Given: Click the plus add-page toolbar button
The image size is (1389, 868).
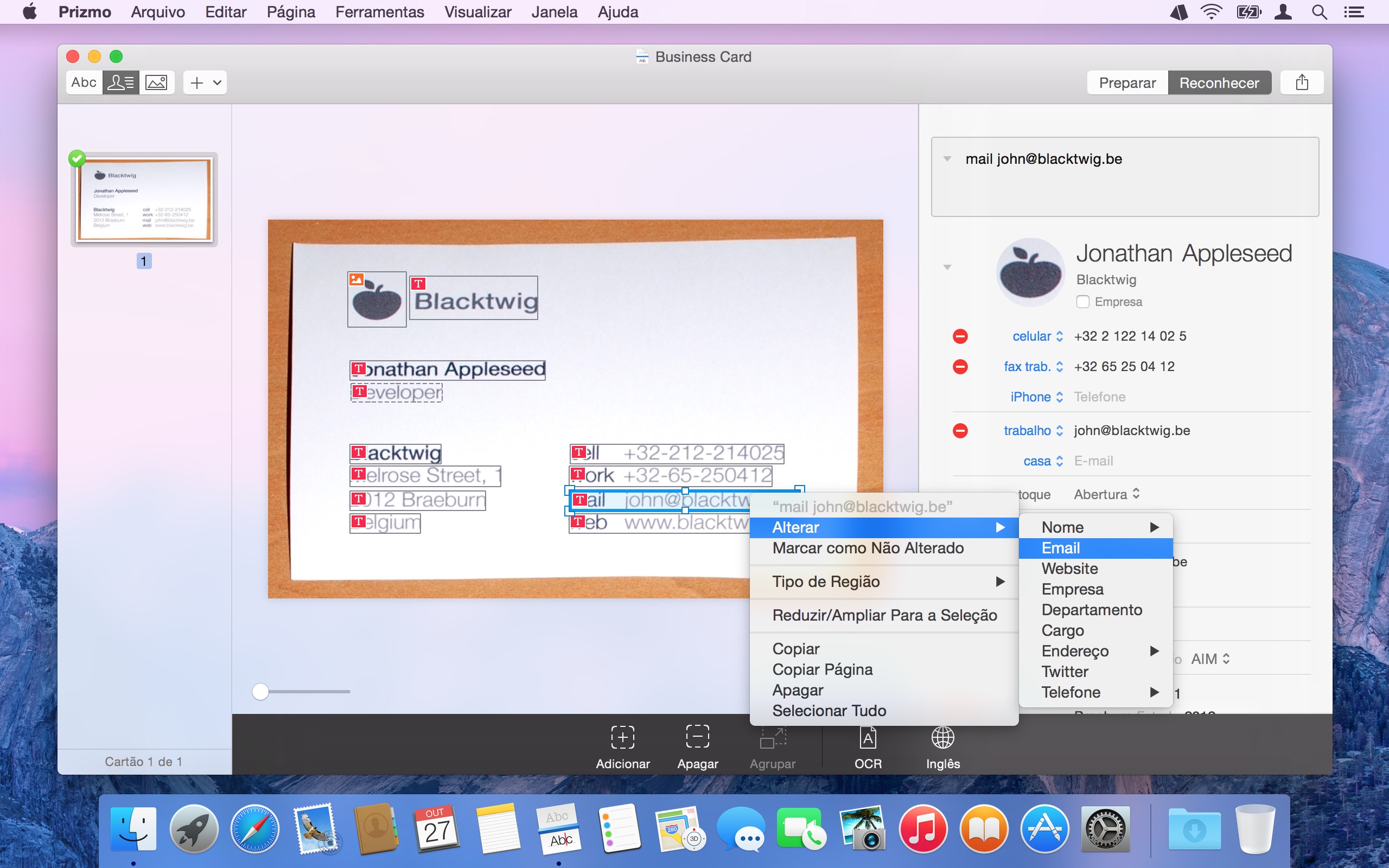Looking at the screenshot, I should click(x=197, y=82).
